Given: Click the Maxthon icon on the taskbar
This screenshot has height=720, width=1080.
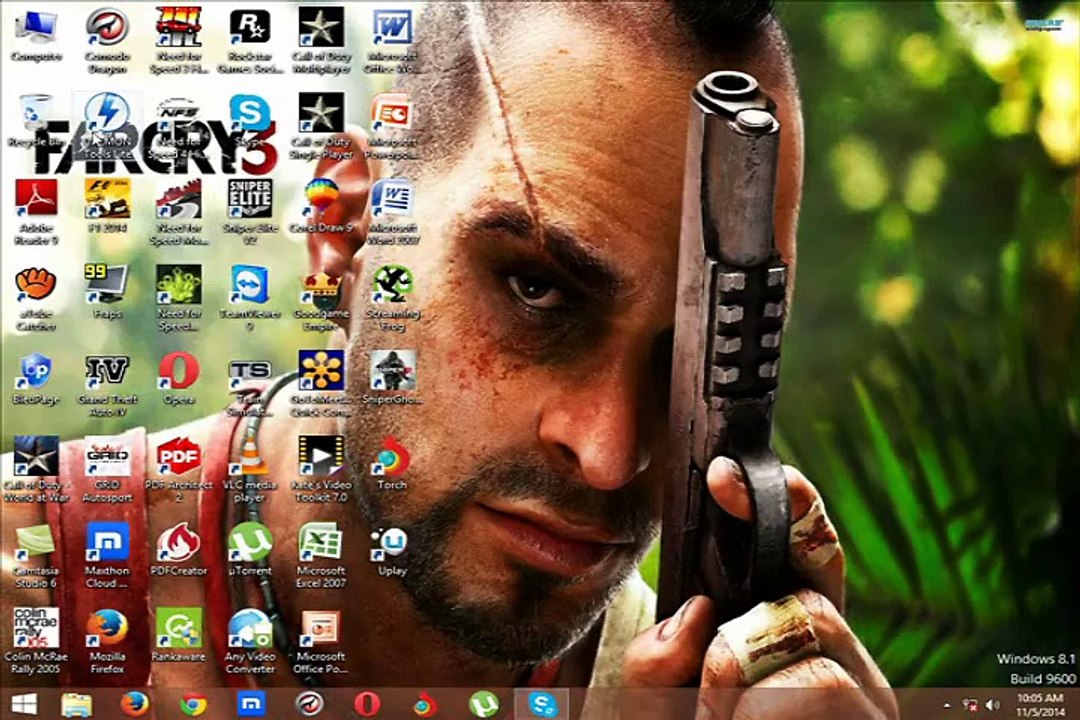Looking at the screenshot, I should (x=251, y=704).
